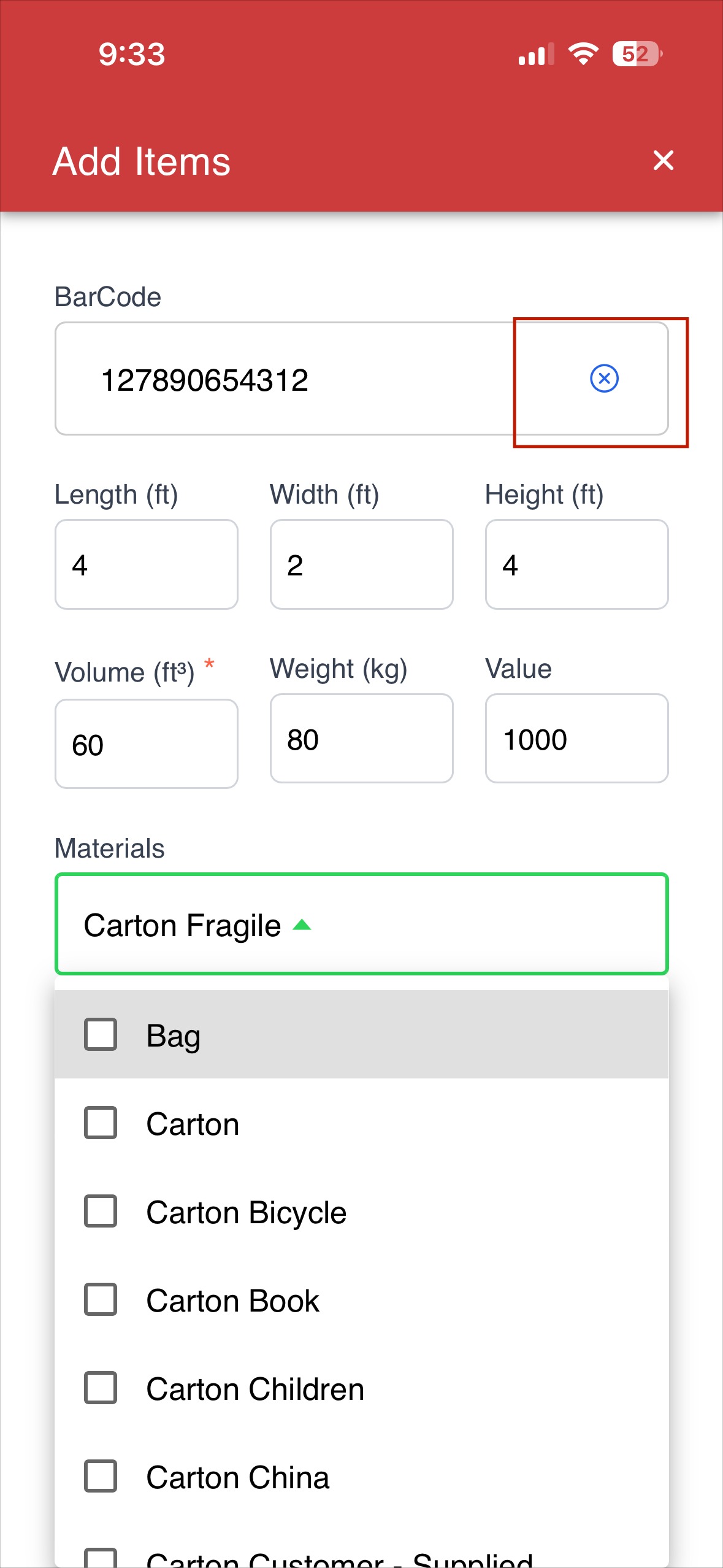
Task: Check the Carton checkbox
Action: 101,1123
